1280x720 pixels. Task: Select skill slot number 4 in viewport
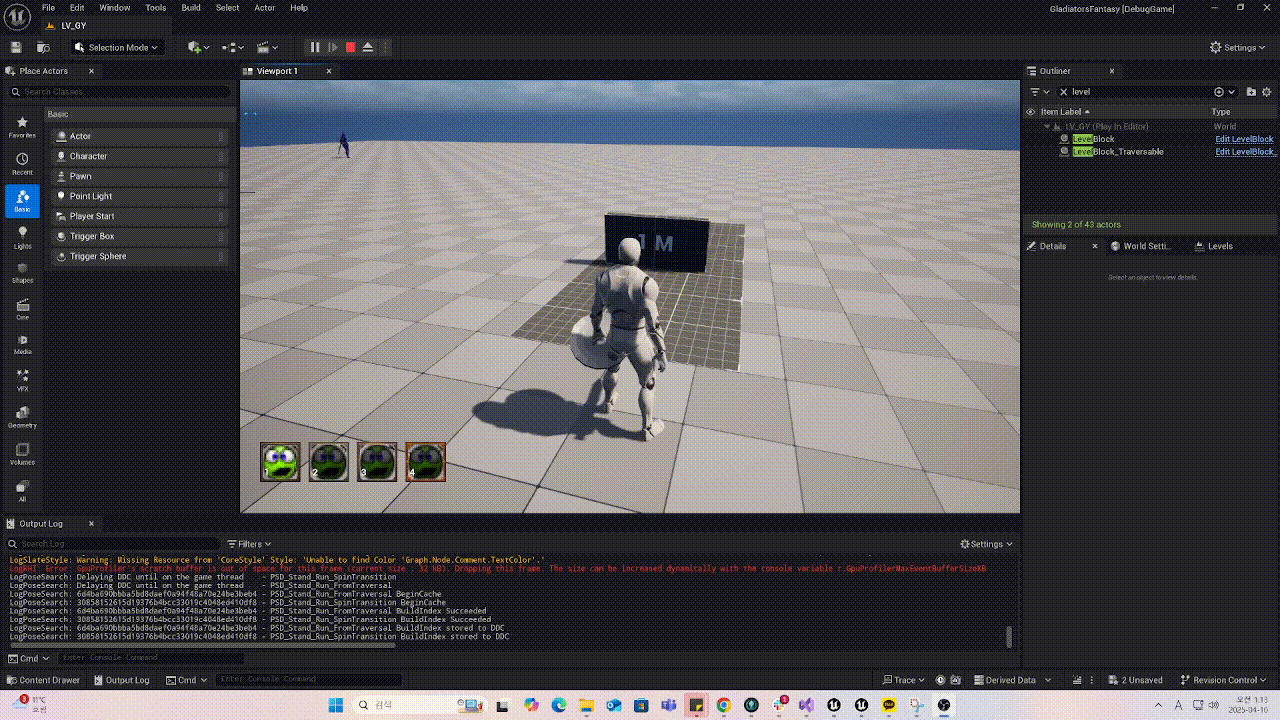coord(426,462)
